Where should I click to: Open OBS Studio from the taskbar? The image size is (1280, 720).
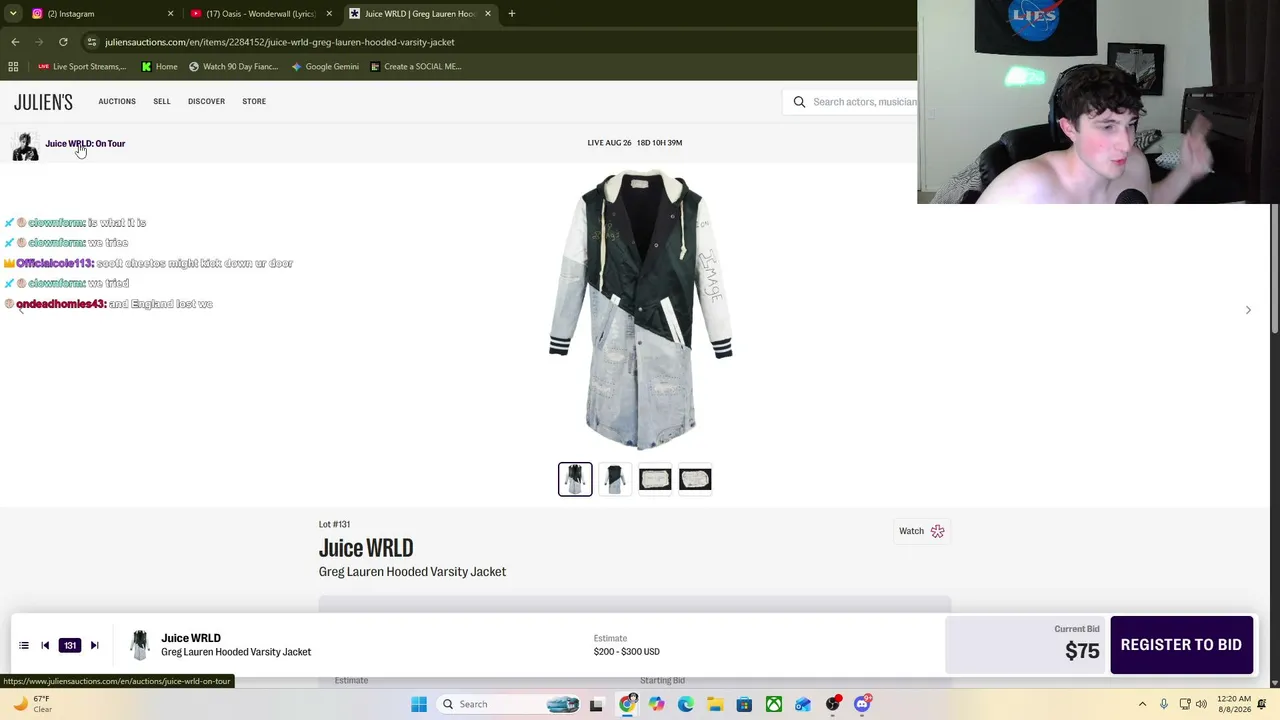point(833,704)
